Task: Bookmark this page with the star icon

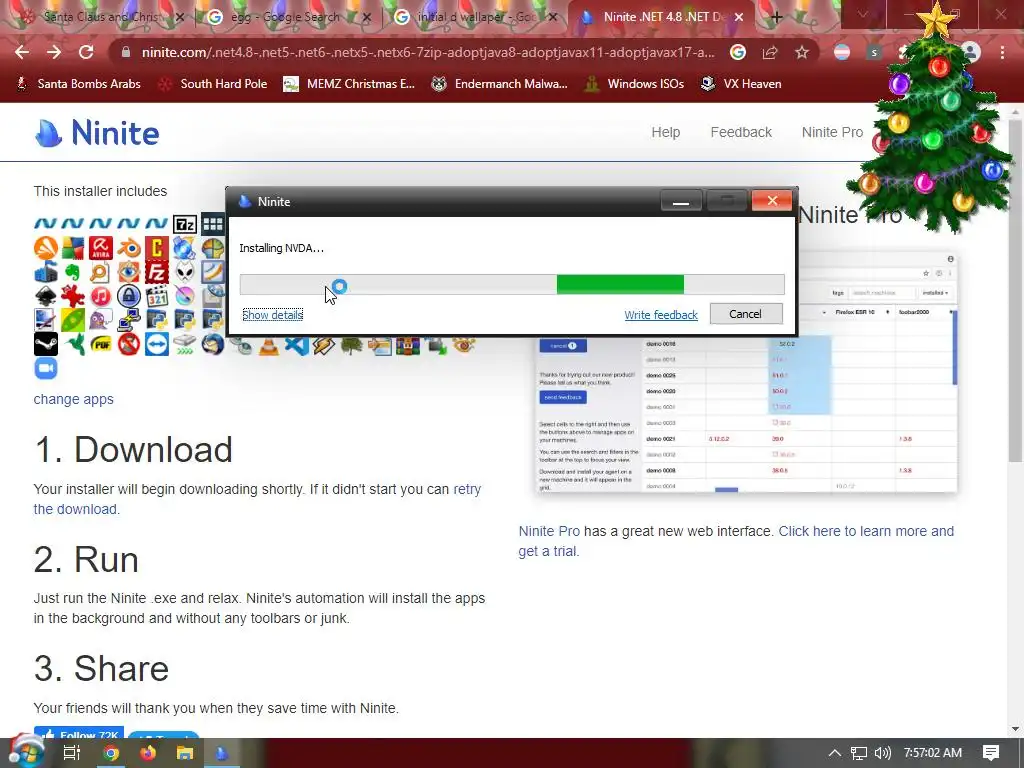Action: [x=802, y=52]
